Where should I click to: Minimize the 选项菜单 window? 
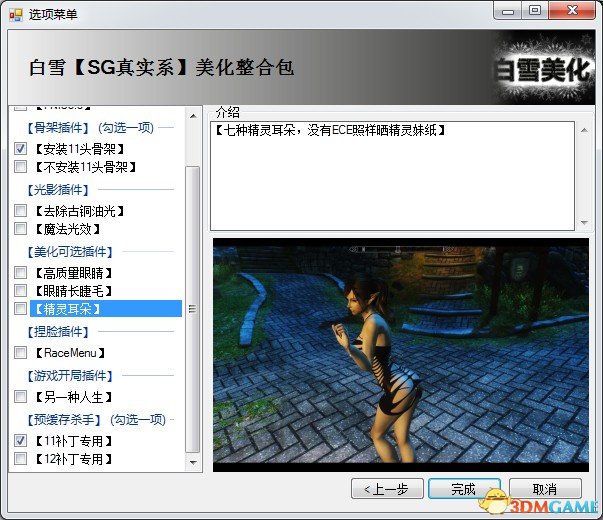pos(507,10)
